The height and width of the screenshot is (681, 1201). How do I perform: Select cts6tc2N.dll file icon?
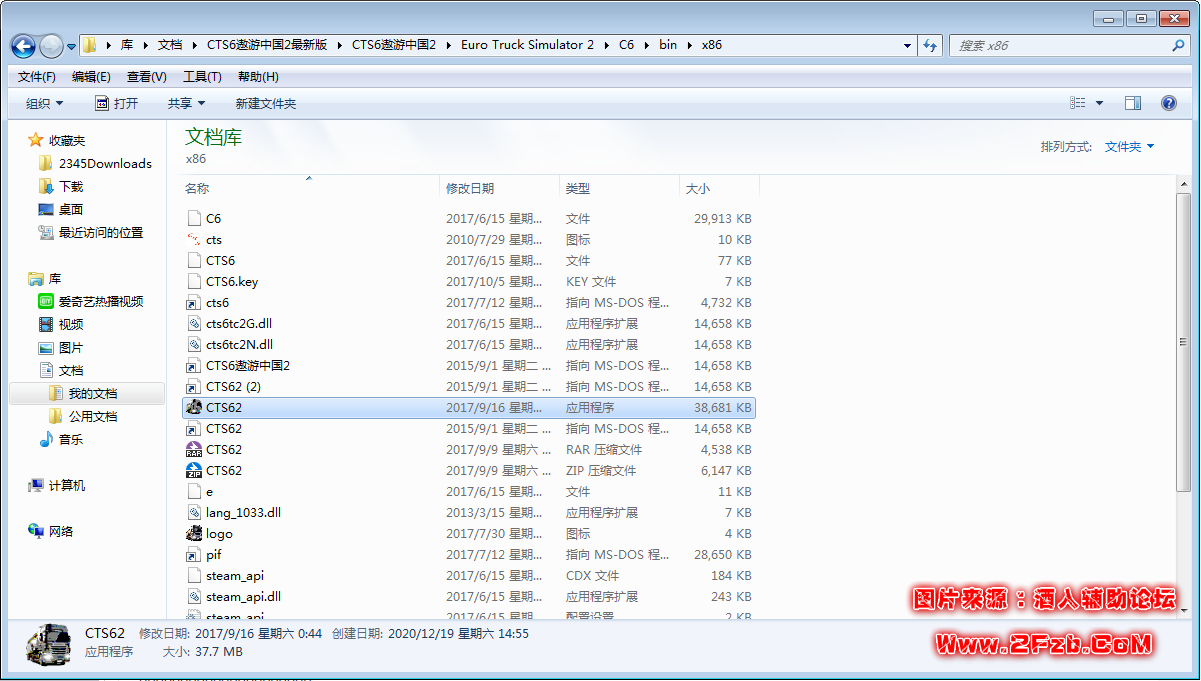pos(194,345)
